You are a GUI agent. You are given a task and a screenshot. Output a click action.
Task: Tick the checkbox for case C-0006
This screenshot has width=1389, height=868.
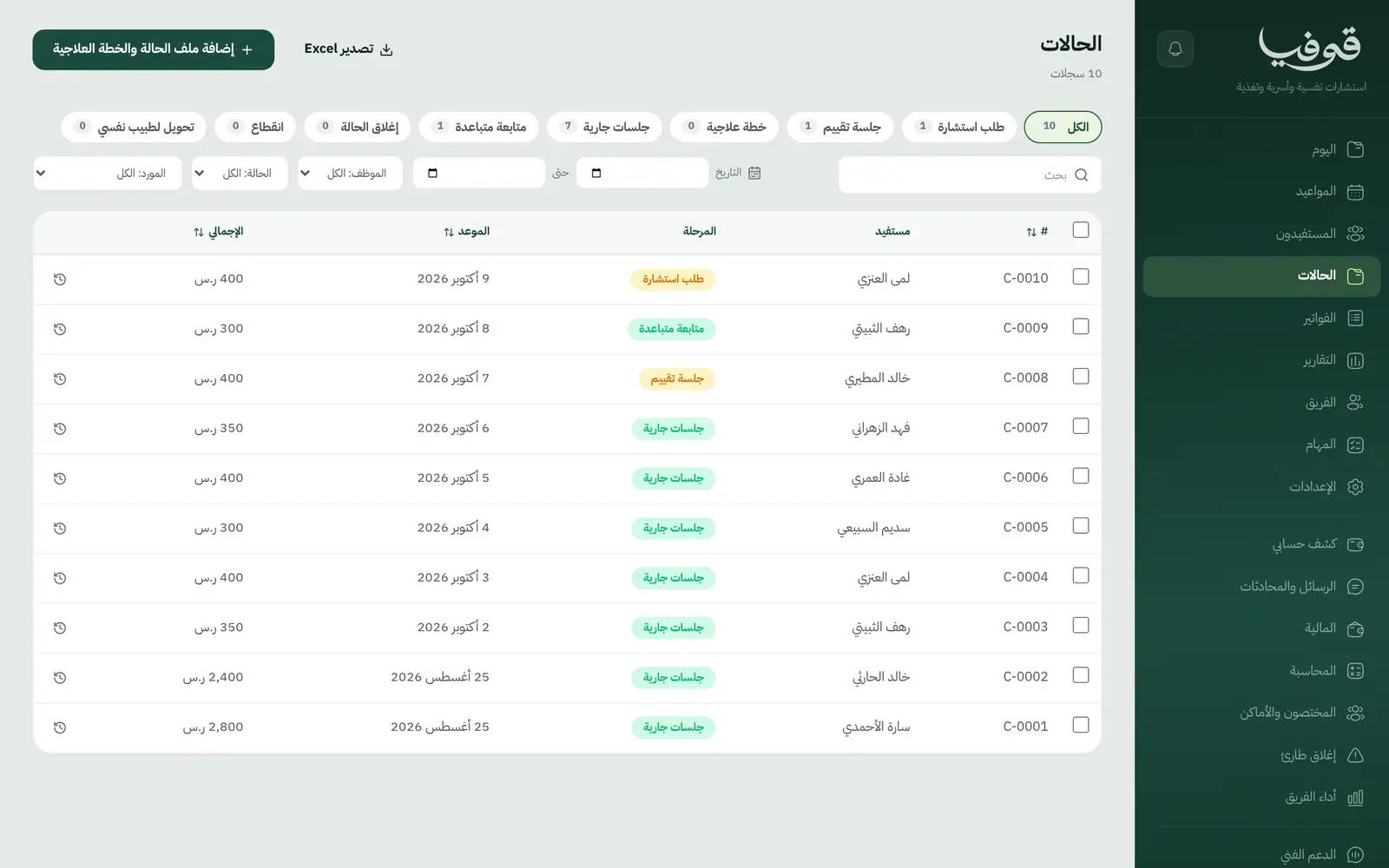(1081, 477)
